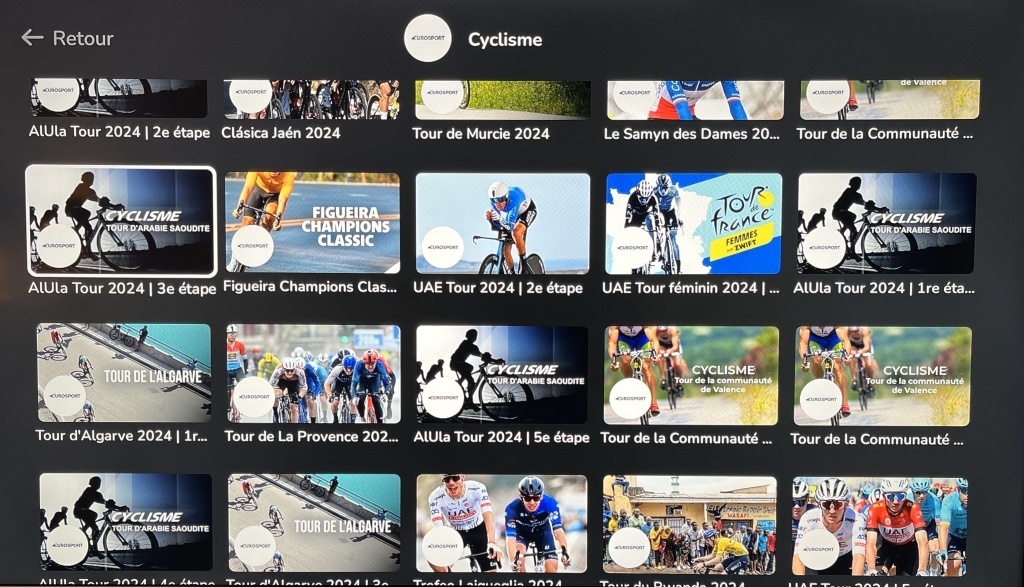Open UAE Tour 2024 2e étape video
The image size is (1024, 587).
[502, 223]
